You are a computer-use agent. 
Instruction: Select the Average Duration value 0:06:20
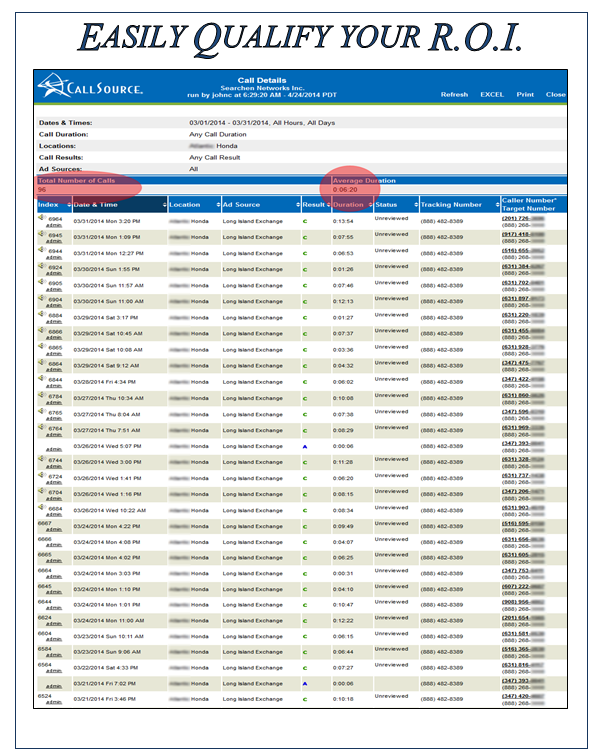pos(345,190)
